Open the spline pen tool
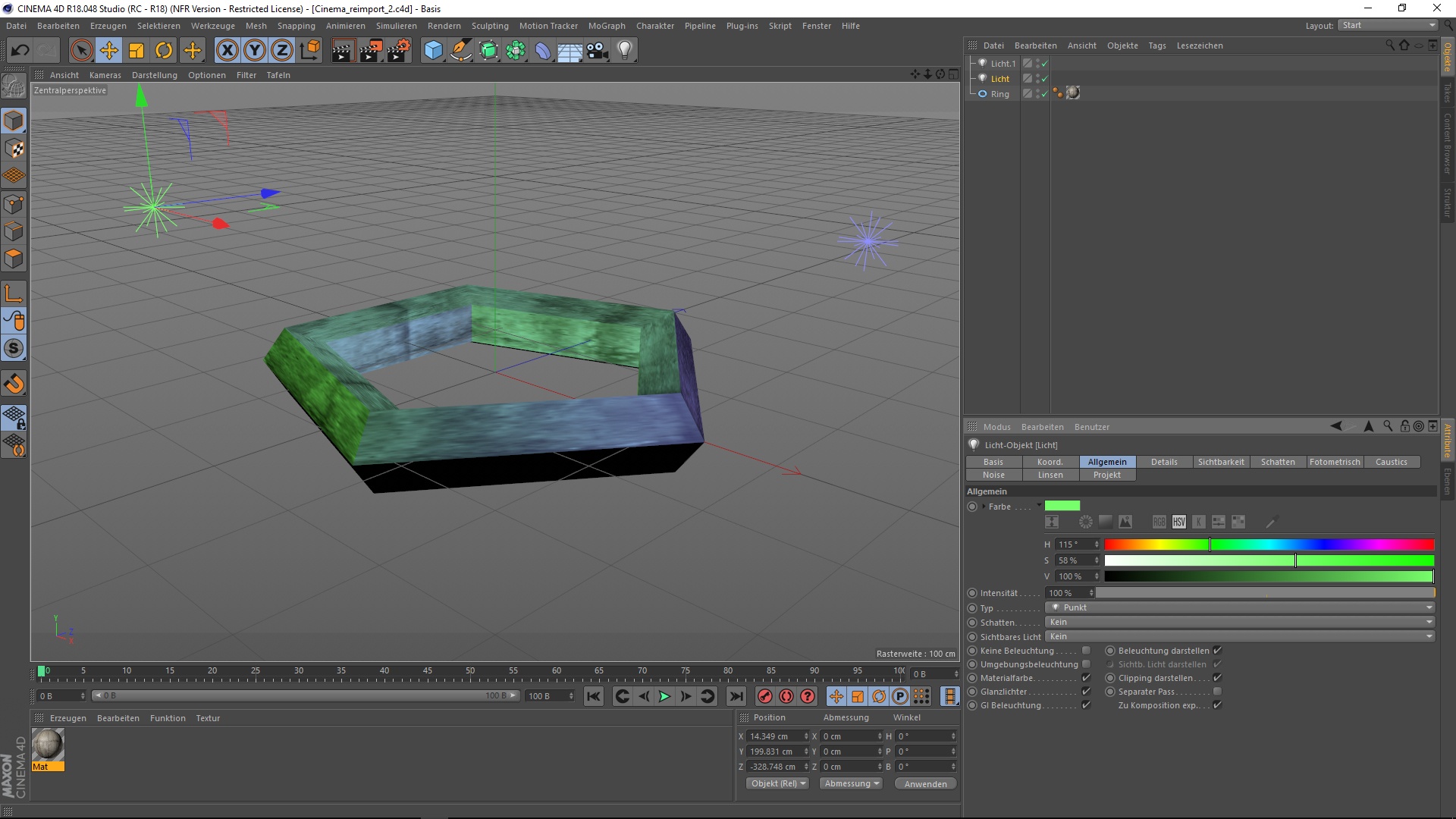1456x819 pixels. pyautogui.click(x=461, y=51)
